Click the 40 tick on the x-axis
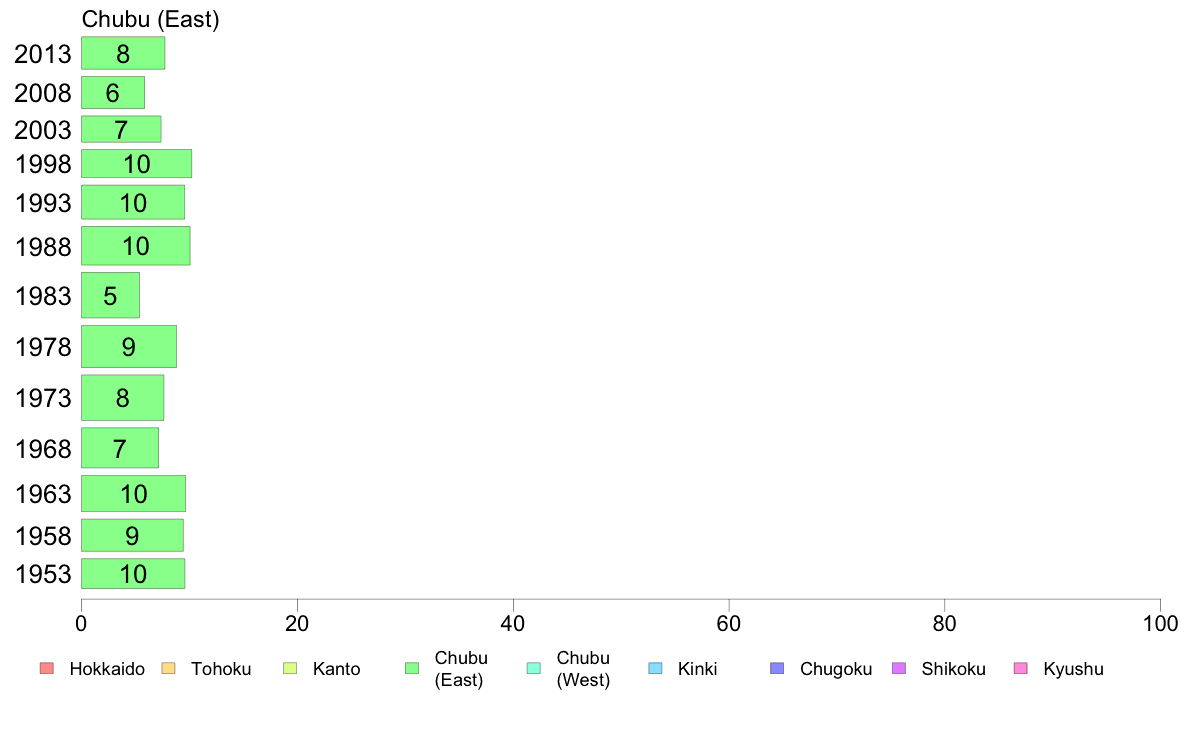 513,624
